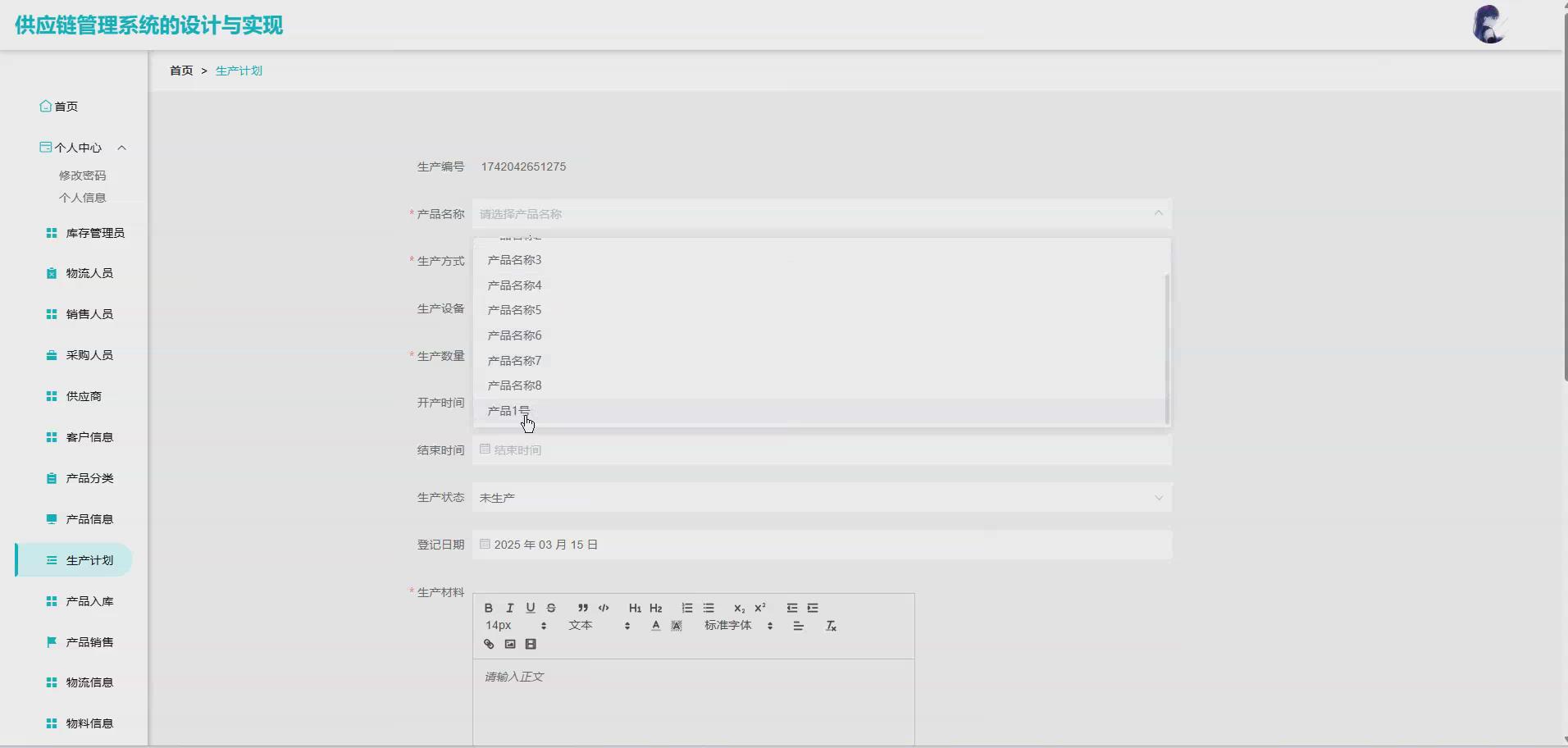
Task: Open the 标准字体 font family dropdown
Action: coord(738,626)
